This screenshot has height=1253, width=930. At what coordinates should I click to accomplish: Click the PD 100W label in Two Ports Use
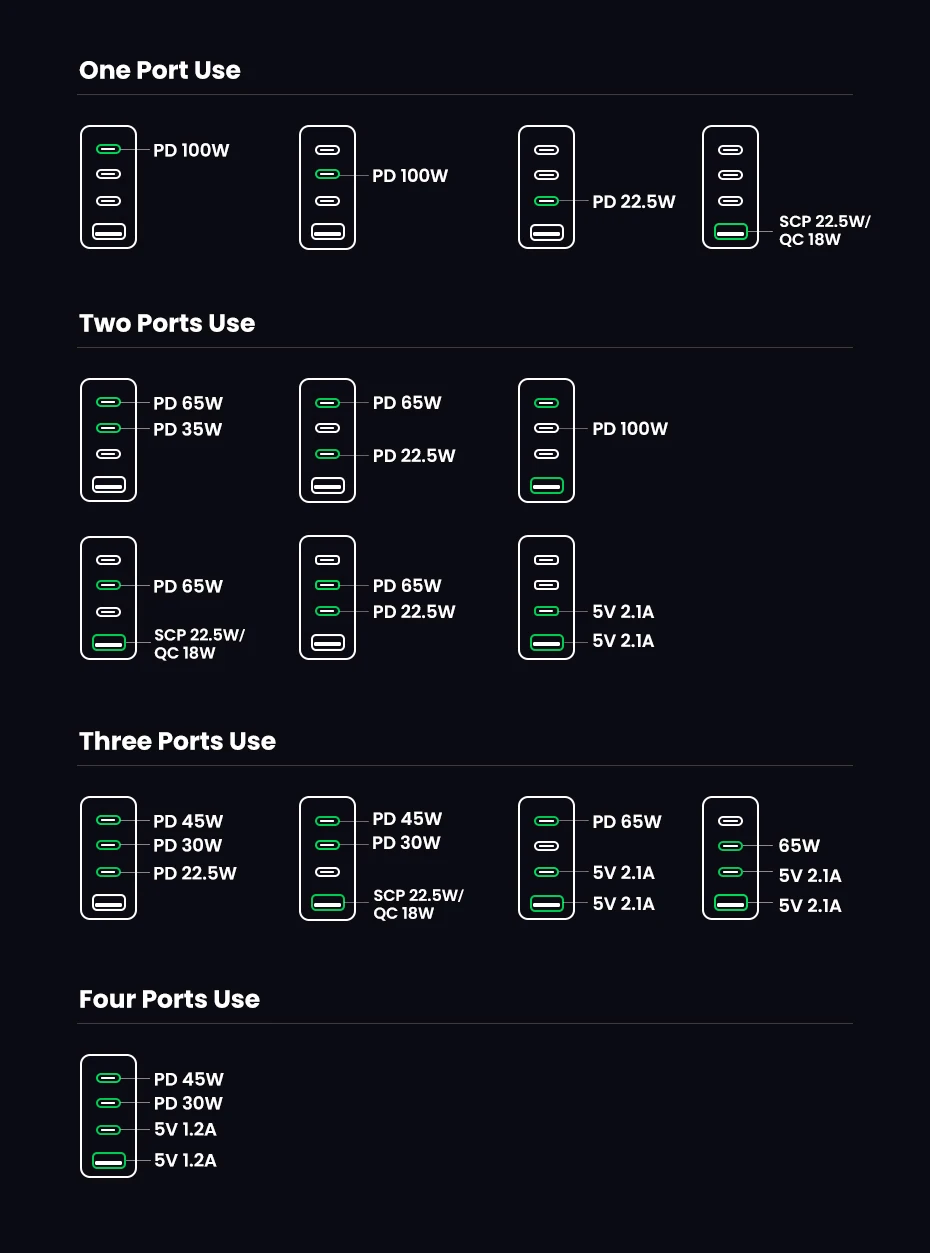[x=630, y=429]
